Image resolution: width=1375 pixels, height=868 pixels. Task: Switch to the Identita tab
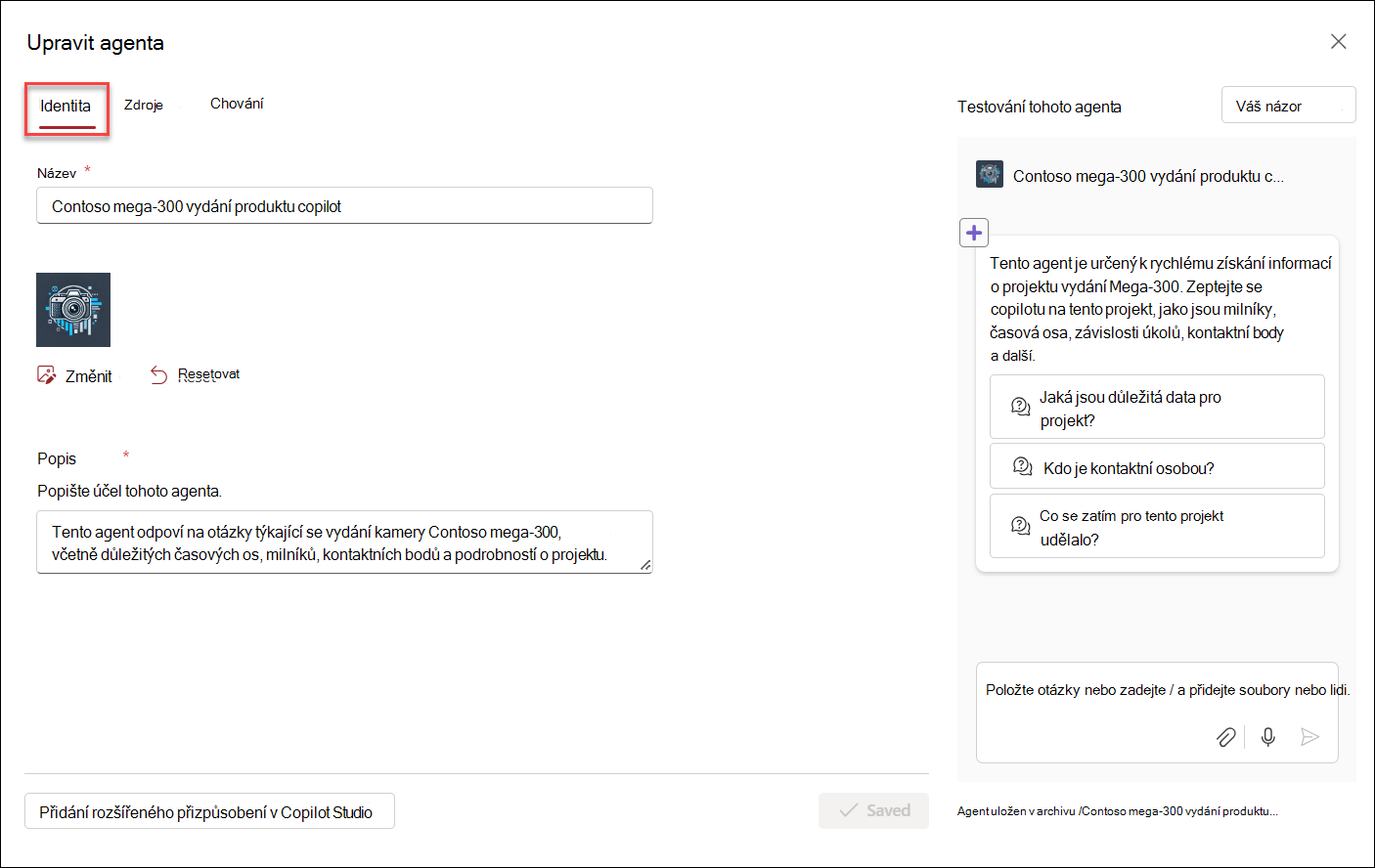coord(66,106)
